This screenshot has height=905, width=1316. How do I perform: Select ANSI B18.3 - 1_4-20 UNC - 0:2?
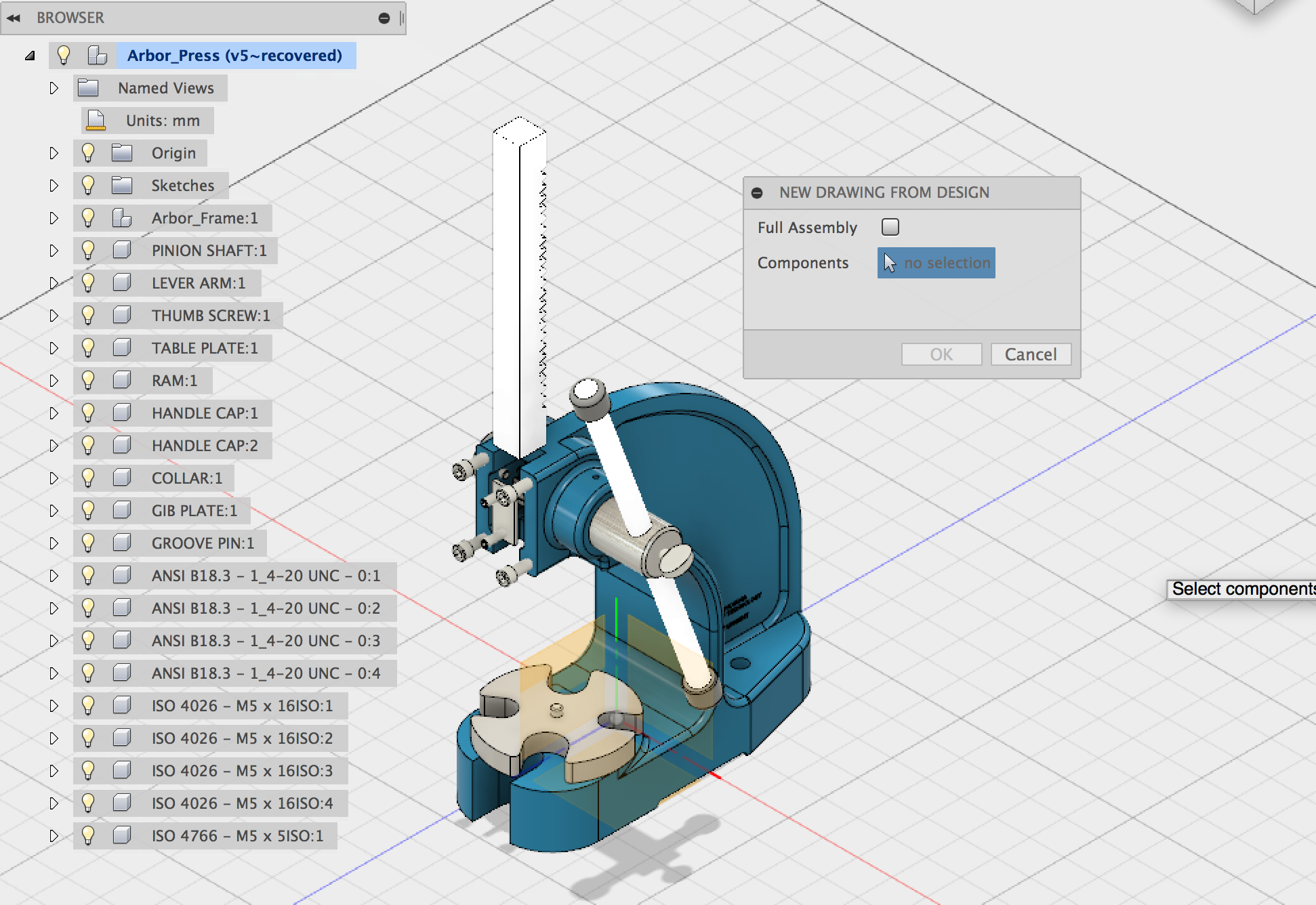(x=266, y=608)
